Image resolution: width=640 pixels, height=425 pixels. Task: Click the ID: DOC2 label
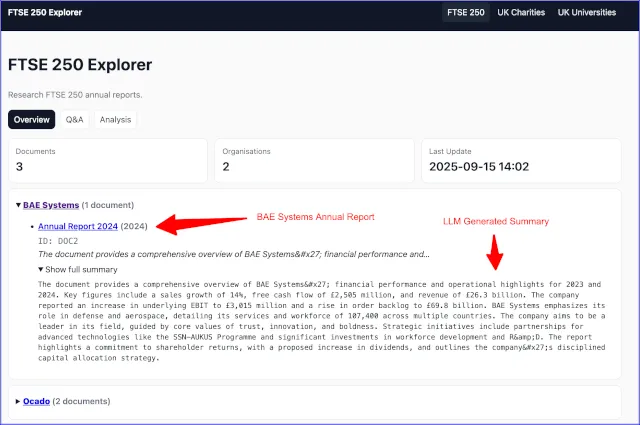coord(58,241)
